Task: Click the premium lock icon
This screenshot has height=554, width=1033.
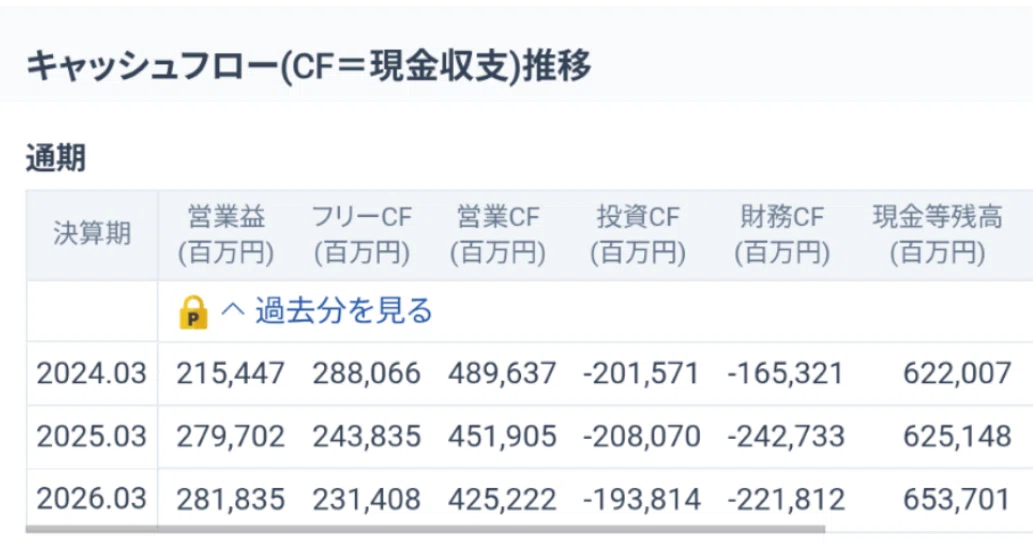Action: 193,312
